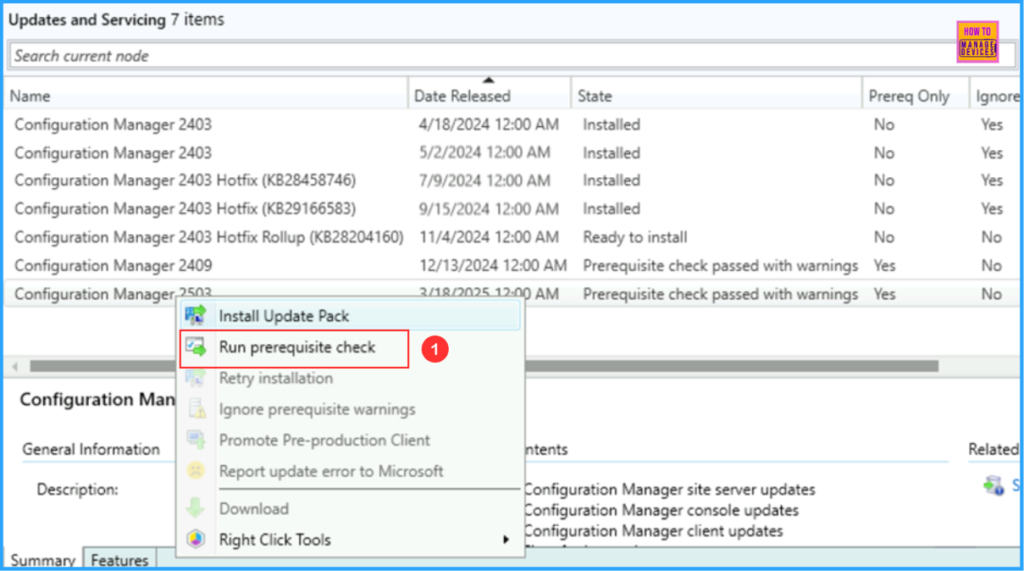Sort by the Name column header
Screen dimensions: 1024x571
(206, 96)
